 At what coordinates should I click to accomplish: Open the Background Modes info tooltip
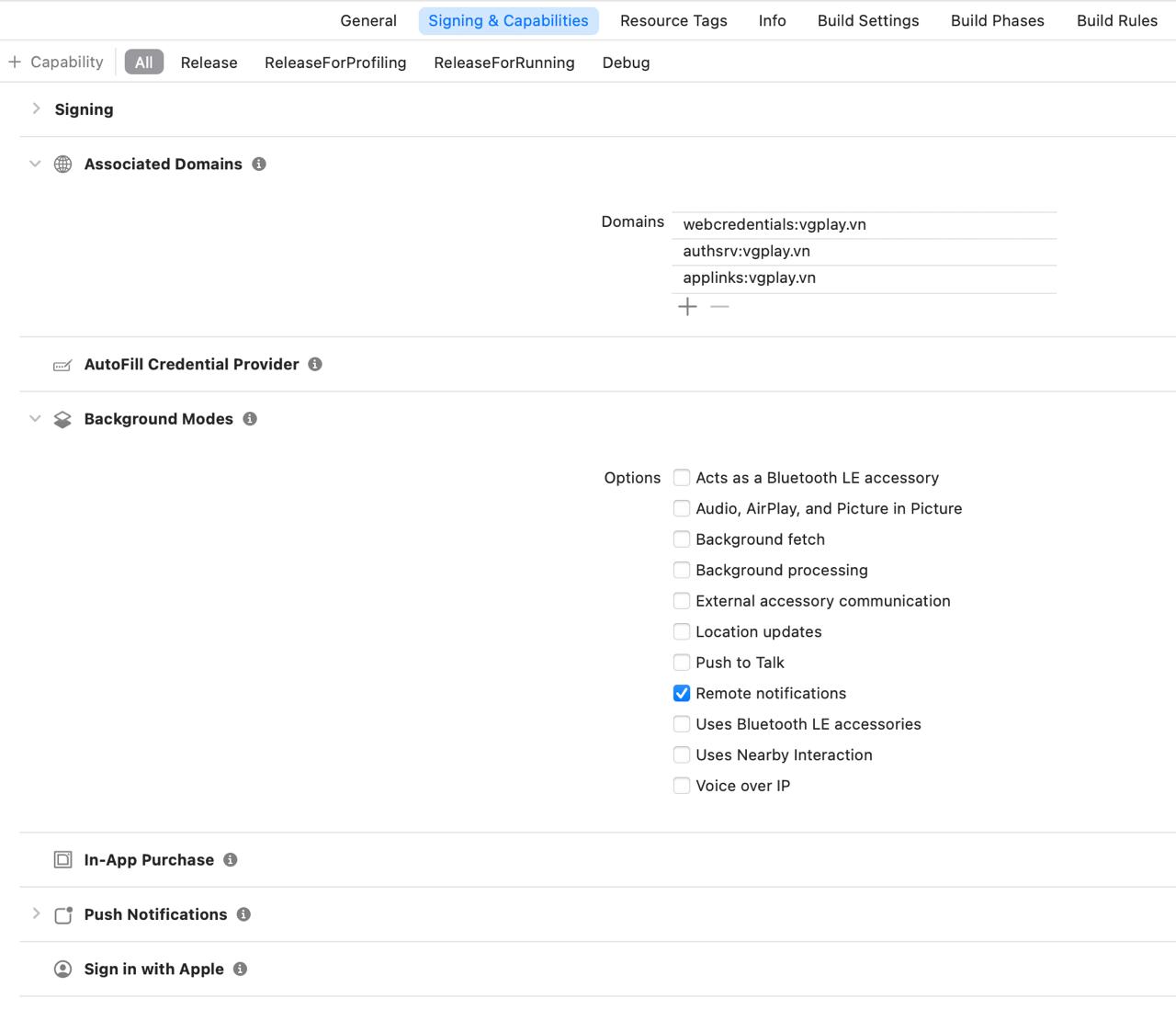coord(249,418)
